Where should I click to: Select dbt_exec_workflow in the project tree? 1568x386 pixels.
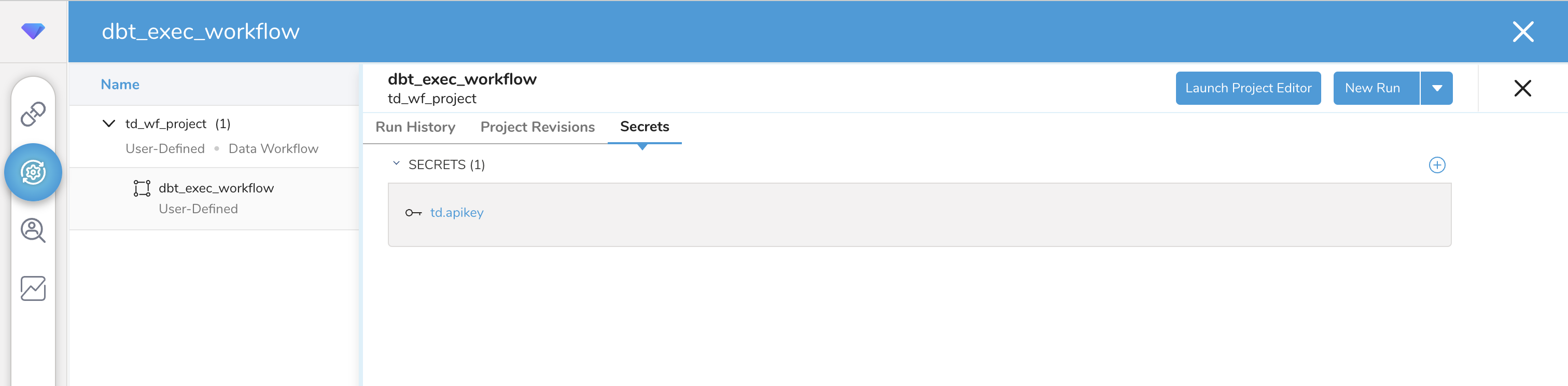(x=216, y=188)
